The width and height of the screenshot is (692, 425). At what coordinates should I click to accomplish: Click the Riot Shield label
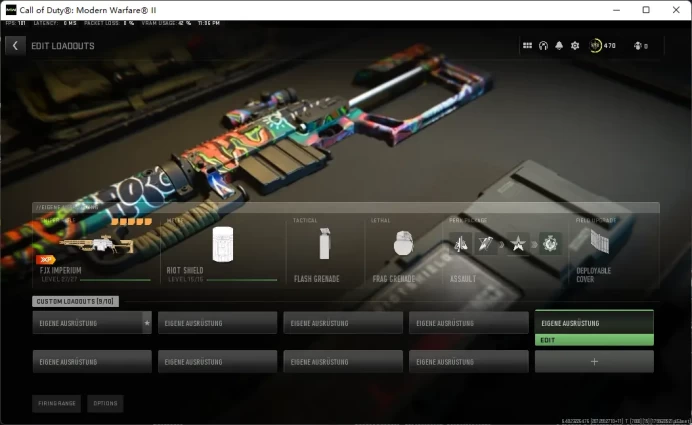[x=185, y=270]
